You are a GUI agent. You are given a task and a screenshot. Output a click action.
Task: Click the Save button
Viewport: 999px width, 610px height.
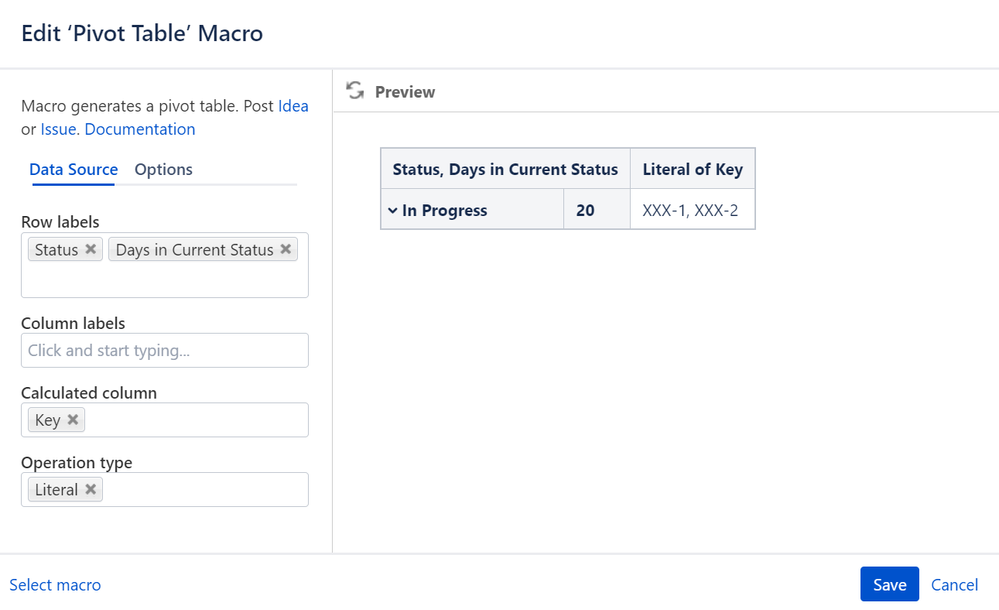tap(889, 585)
